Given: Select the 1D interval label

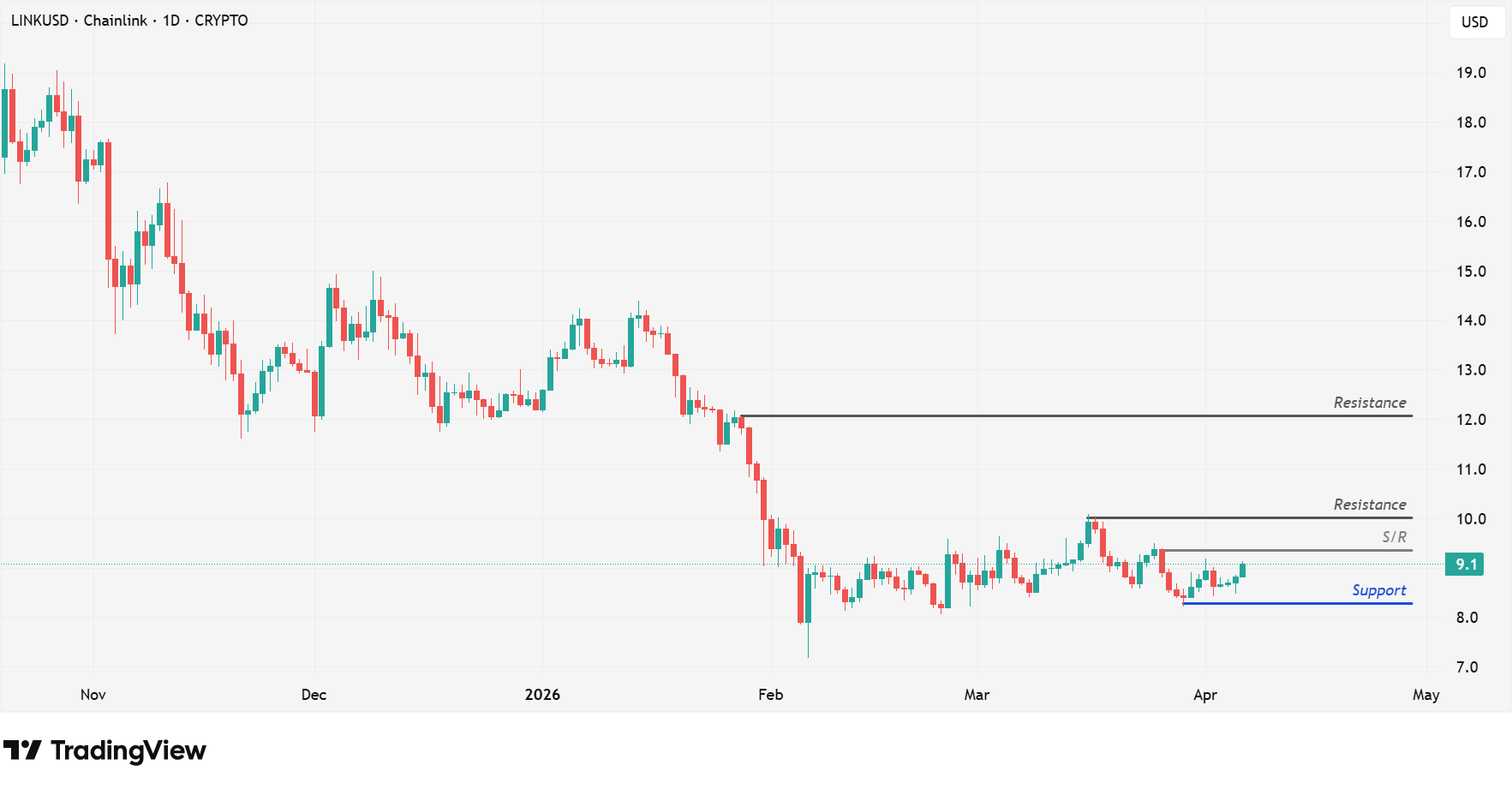Looking at the screenshot, I should point(171,21).
